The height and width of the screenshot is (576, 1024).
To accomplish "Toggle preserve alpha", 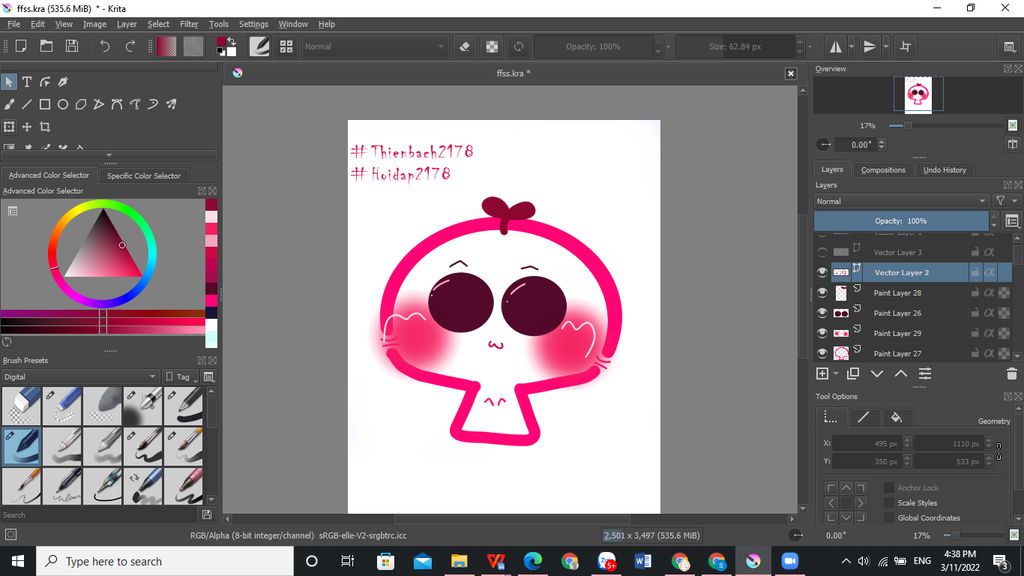I will click(x=492, y=46).
